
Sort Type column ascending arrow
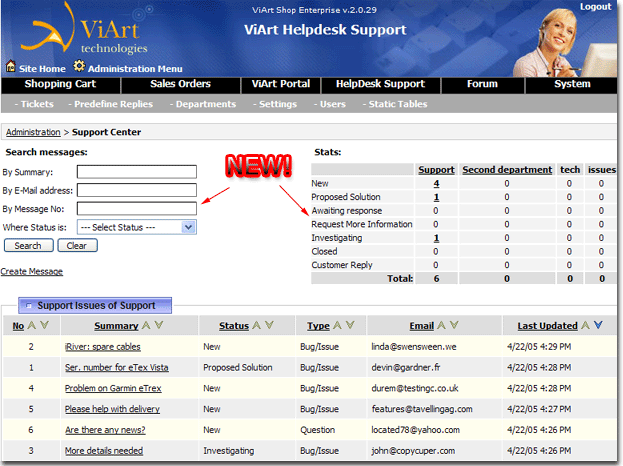tap(337, 325)
